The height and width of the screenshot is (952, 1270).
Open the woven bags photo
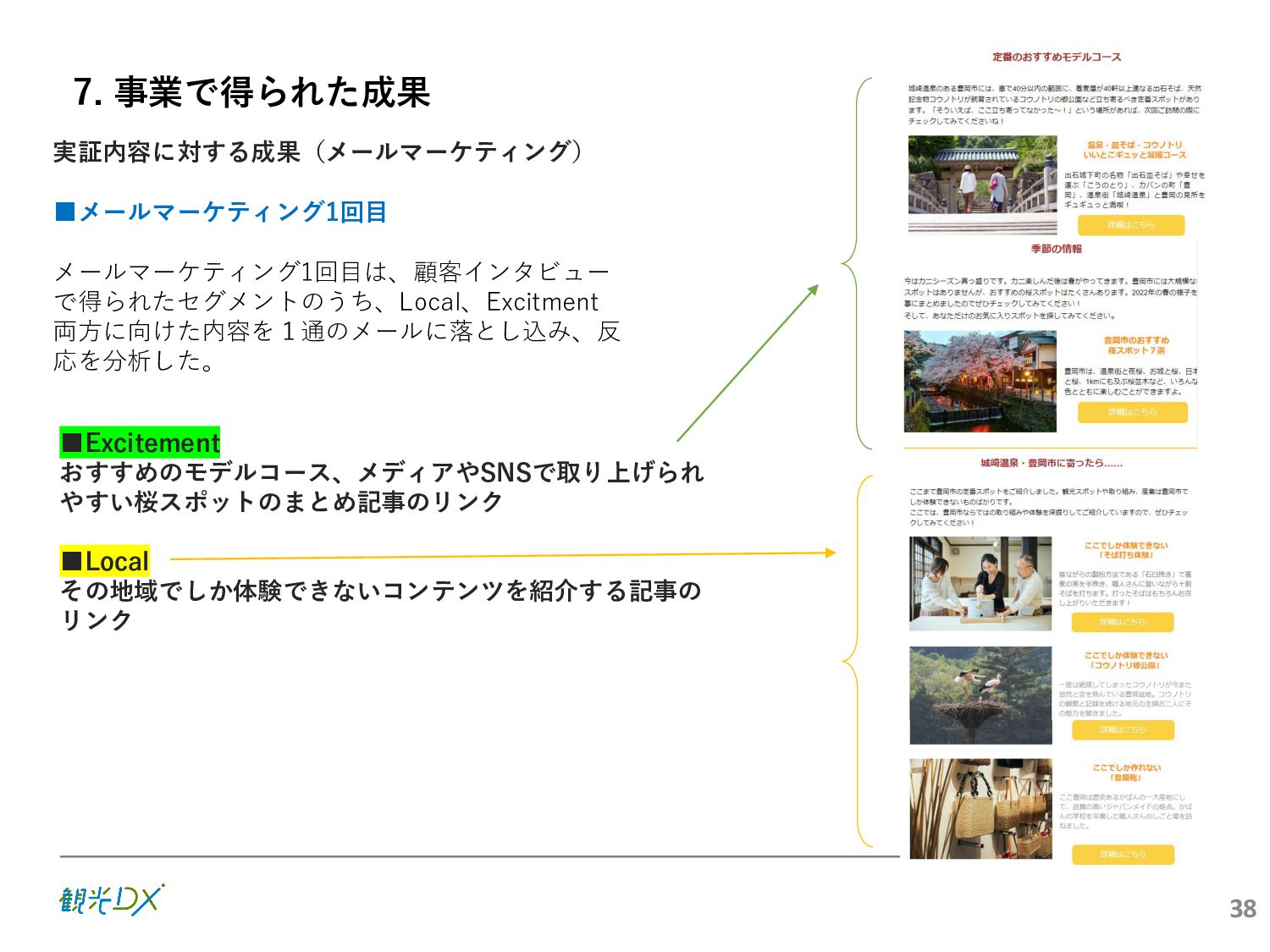(980, 808)
